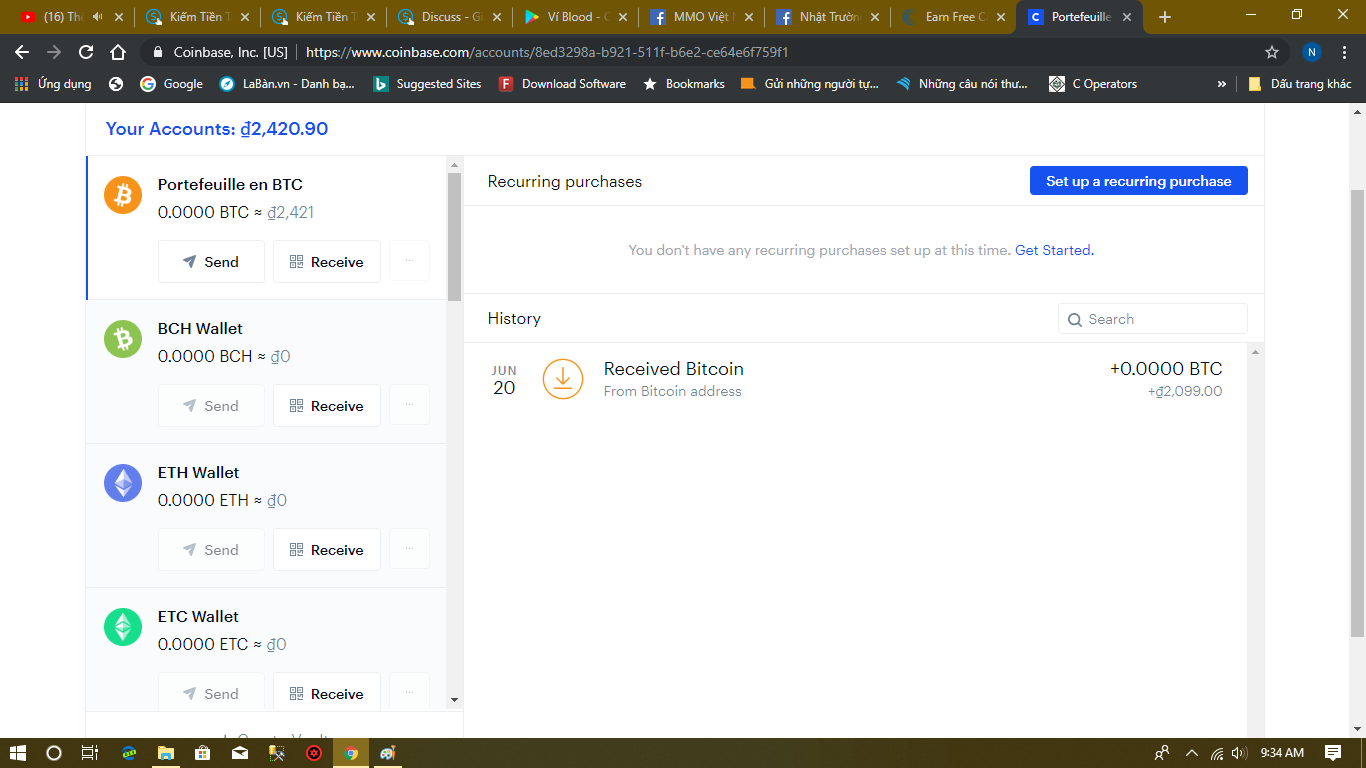
Task: Open the Download Software bookmark
Action: click(x=563, y=84)
